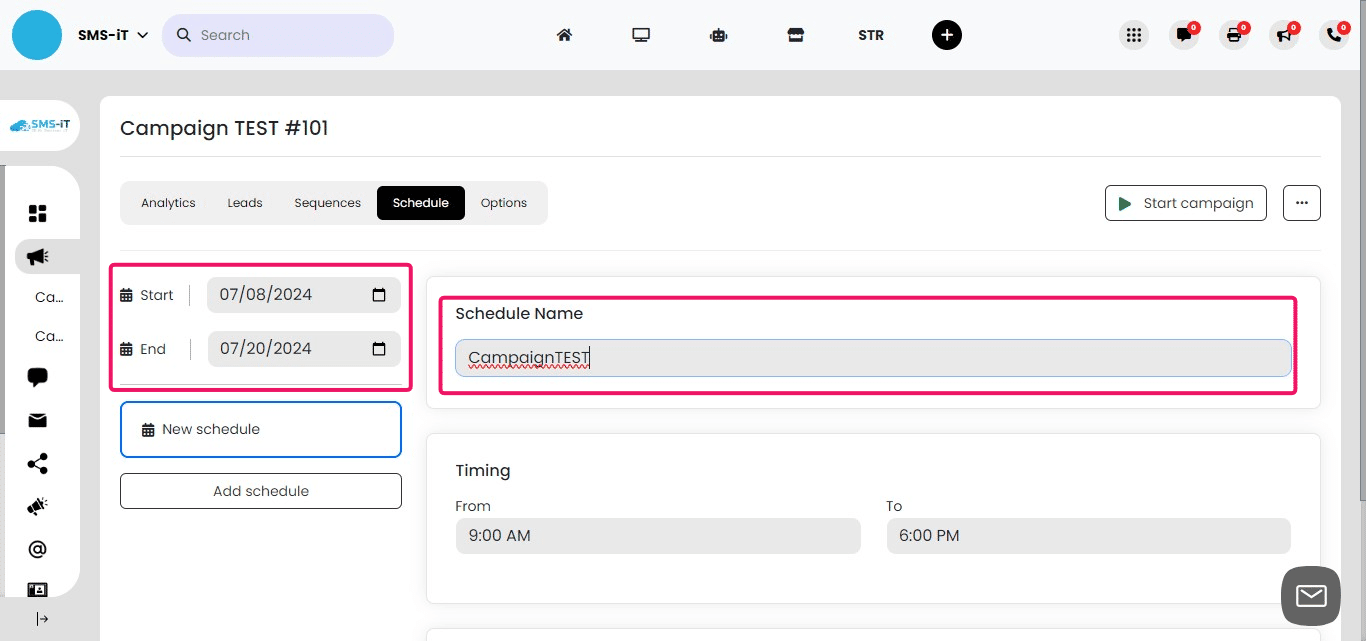Expand the SMS-iT workspace switcher chevron
The image size is (1366, 641).
point(143,34)
